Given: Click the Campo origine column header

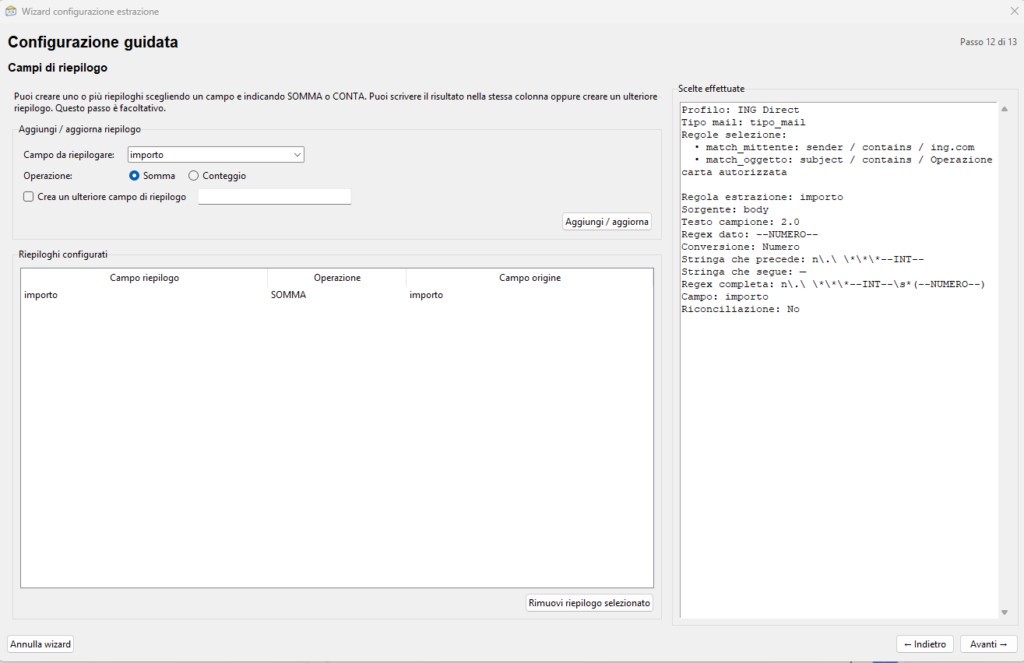Looking at the screenshot, I should pos(530,278).
